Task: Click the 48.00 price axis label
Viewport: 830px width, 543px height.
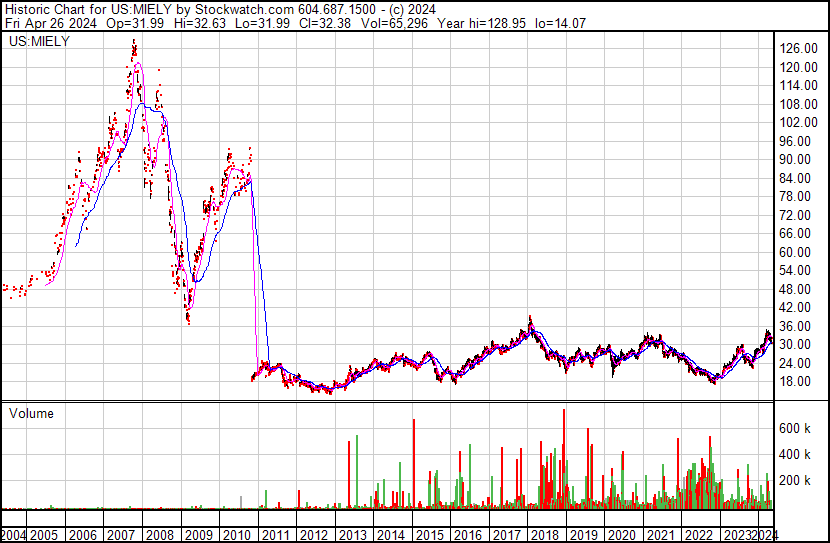Action: click(795, 289)
